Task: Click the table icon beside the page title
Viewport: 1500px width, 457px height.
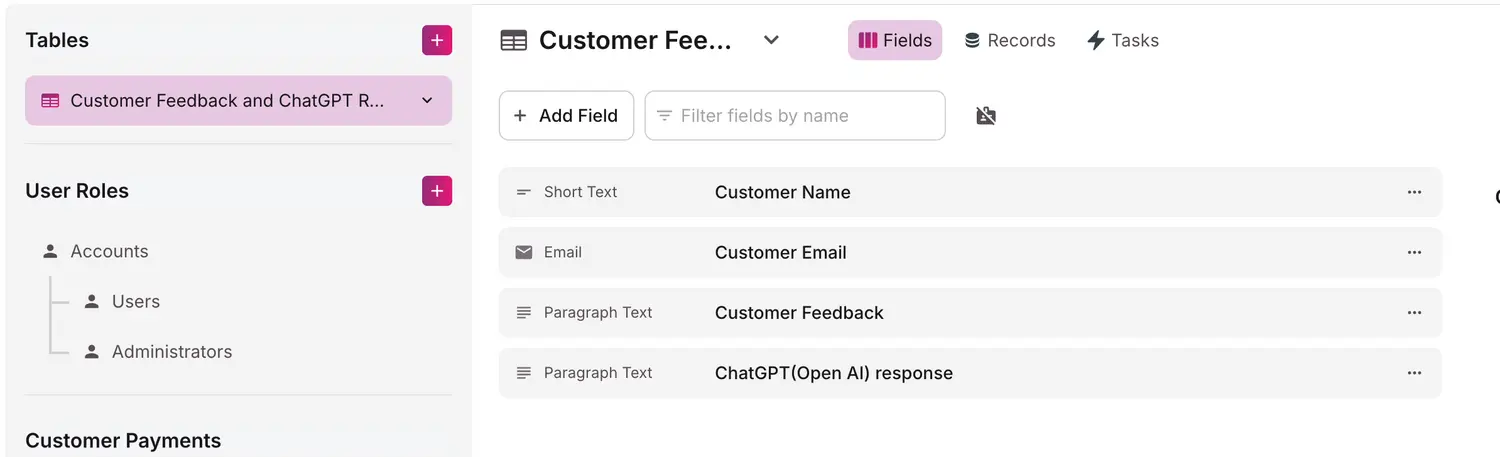Action: (x=514, y=40)
